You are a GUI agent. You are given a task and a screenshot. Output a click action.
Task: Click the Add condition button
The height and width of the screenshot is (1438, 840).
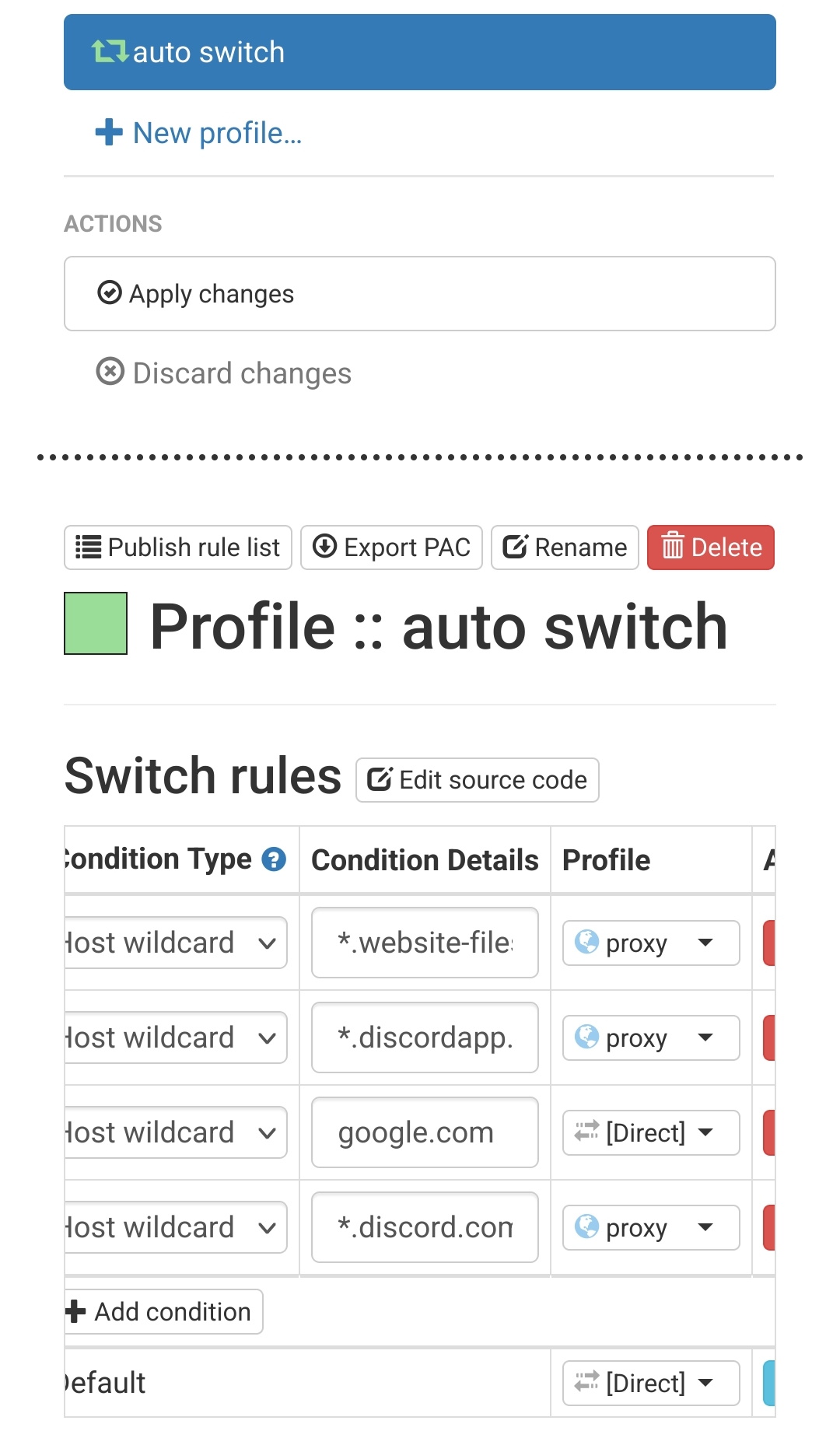(163, 1312)
